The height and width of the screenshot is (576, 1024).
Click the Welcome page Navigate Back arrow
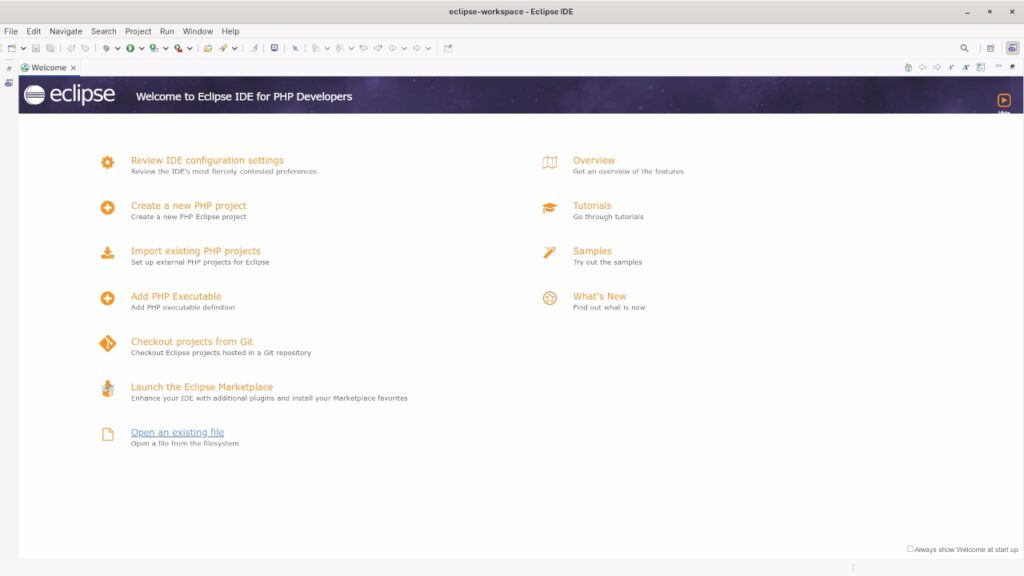pyautogui.click(x=923, y=67)
